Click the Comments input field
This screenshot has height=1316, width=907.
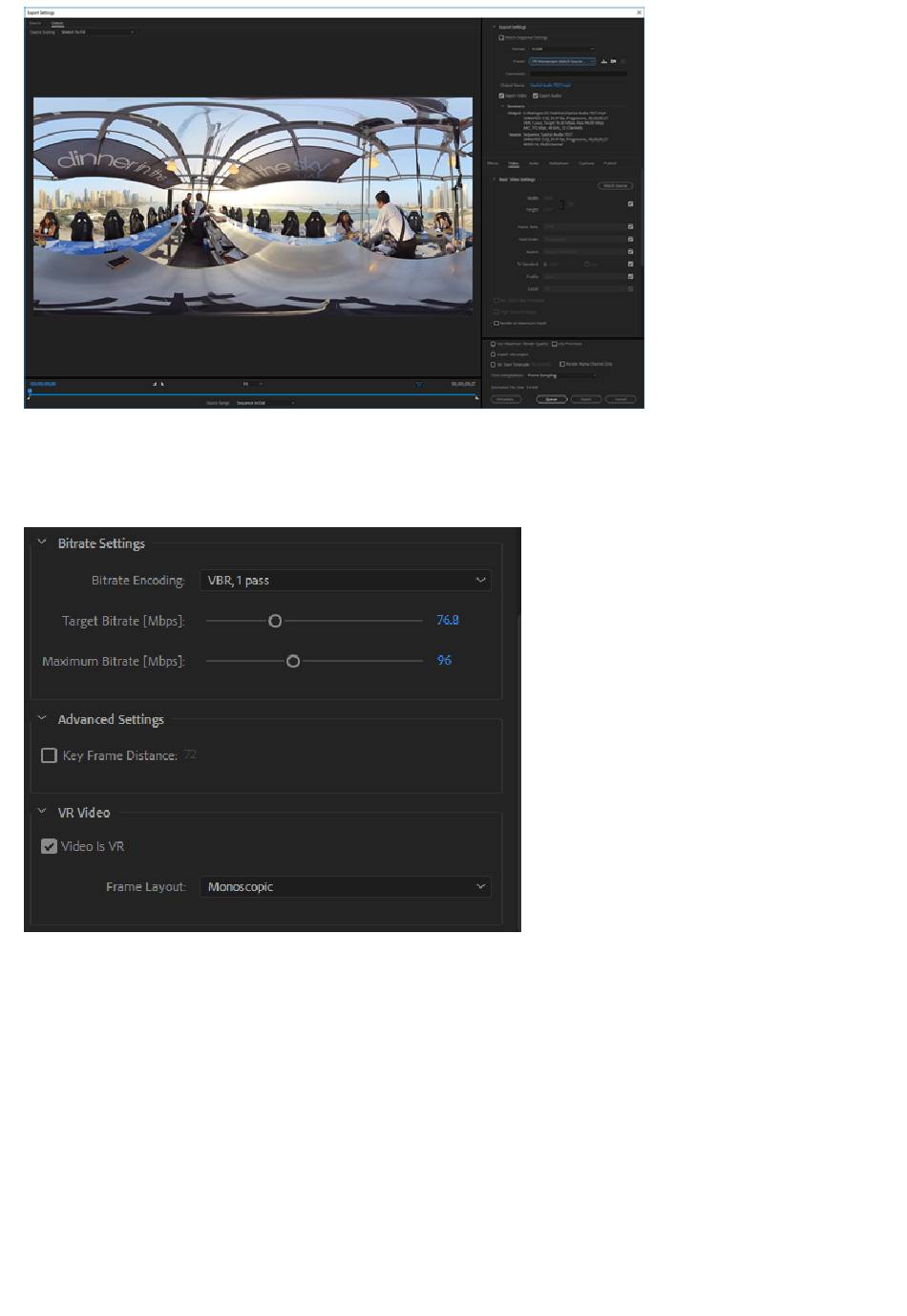(579, 74)
